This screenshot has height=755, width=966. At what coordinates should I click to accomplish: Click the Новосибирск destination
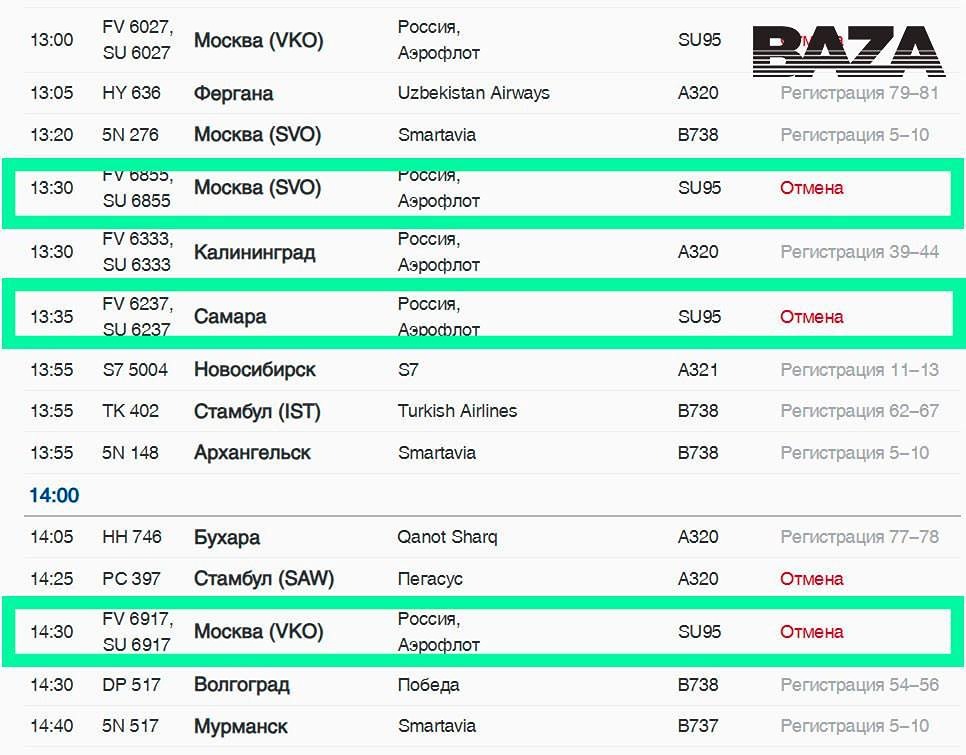point(254,370)
